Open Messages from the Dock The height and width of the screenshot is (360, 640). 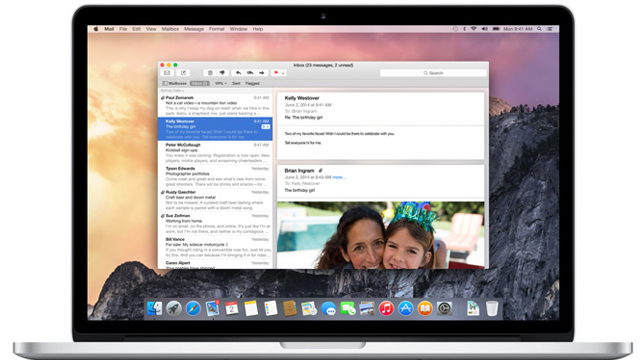tap(328, 309)
